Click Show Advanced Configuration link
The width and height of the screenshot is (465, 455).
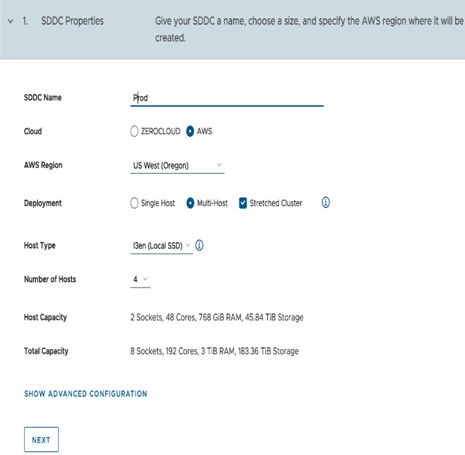(x=86, y=394)
